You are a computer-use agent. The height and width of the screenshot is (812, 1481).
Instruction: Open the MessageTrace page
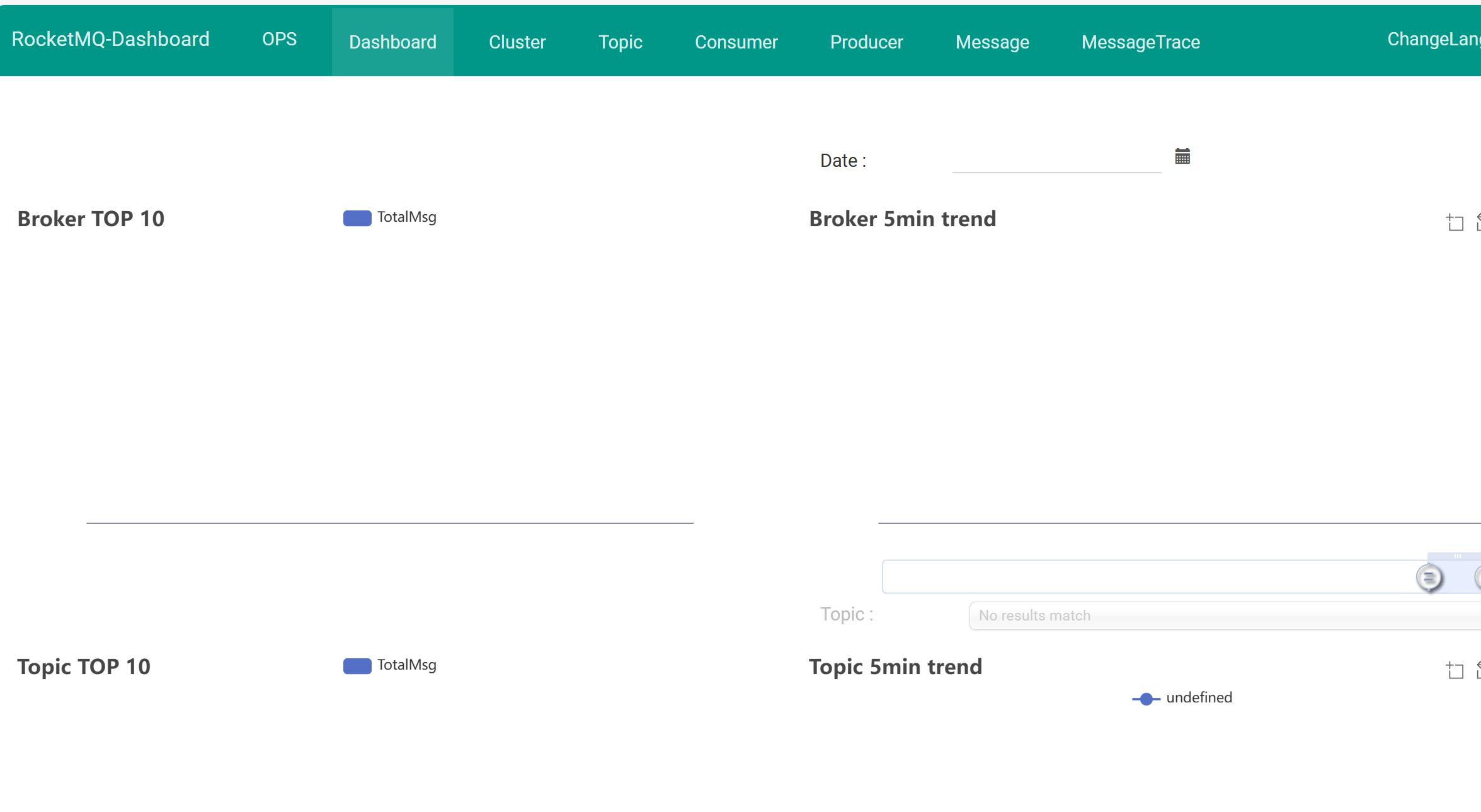(x=1140, y=42)
